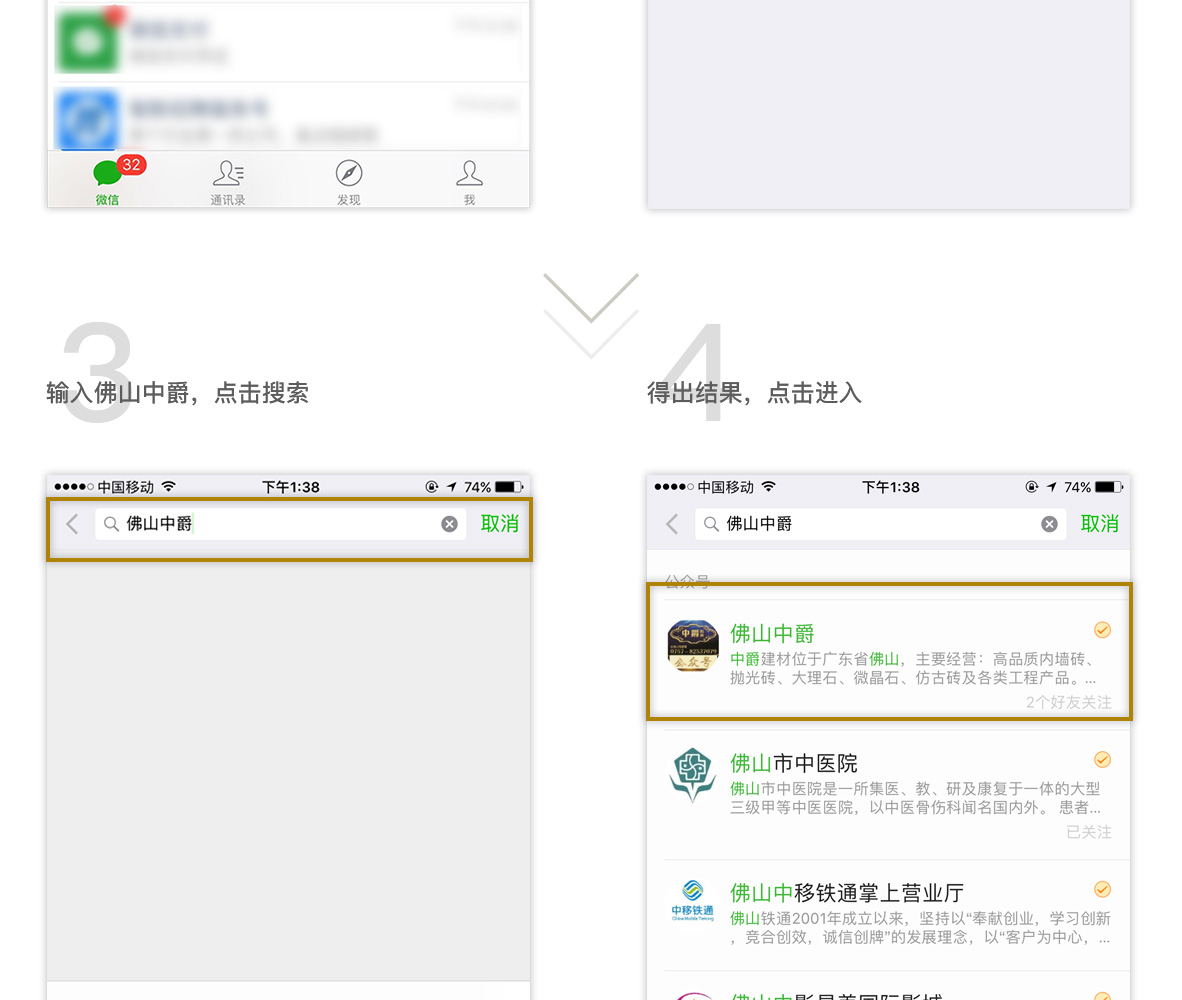This screenshot has width=1182, height=1000.
Task: Click the 佛山中爵 account avatar
Action: (x=693, y=646)
